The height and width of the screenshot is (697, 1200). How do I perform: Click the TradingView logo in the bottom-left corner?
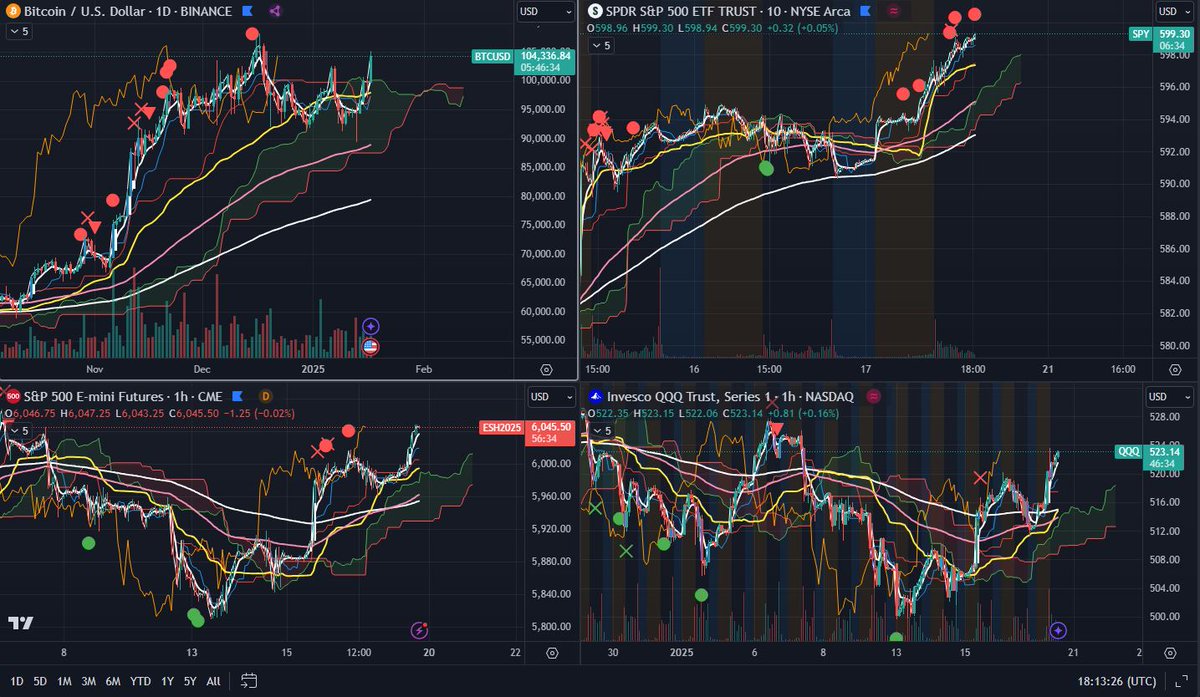click(x=22, y=622)
